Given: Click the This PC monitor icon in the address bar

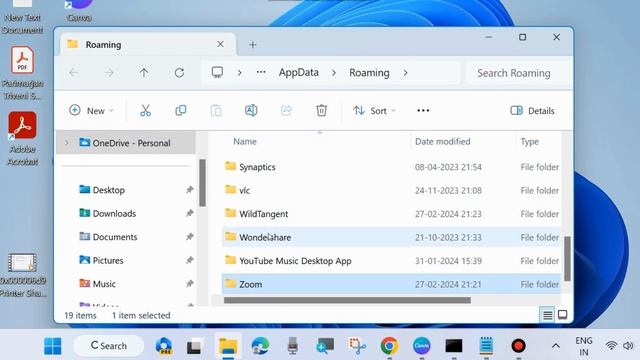Looking at the screenshot, I should (217, 73).
